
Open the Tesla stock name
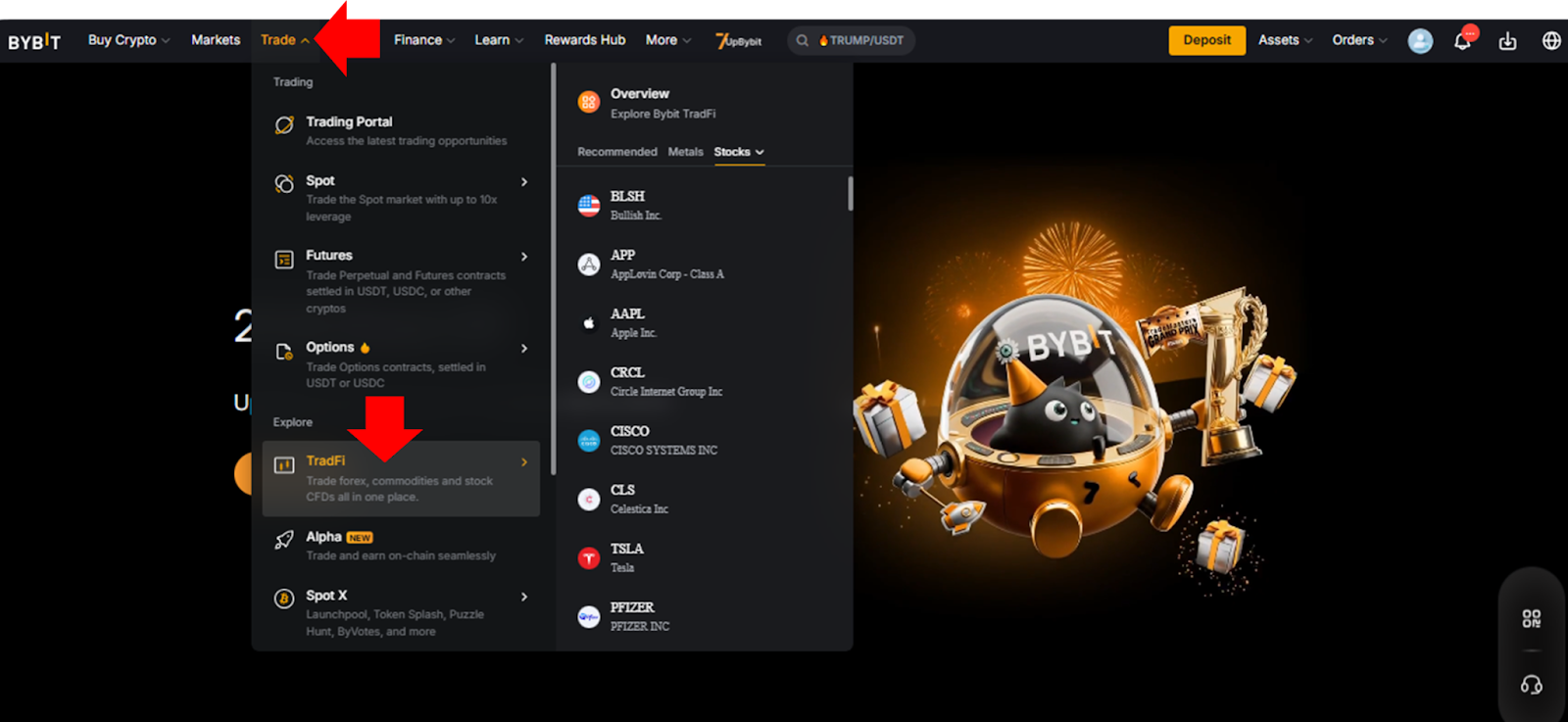coord(622,568)
